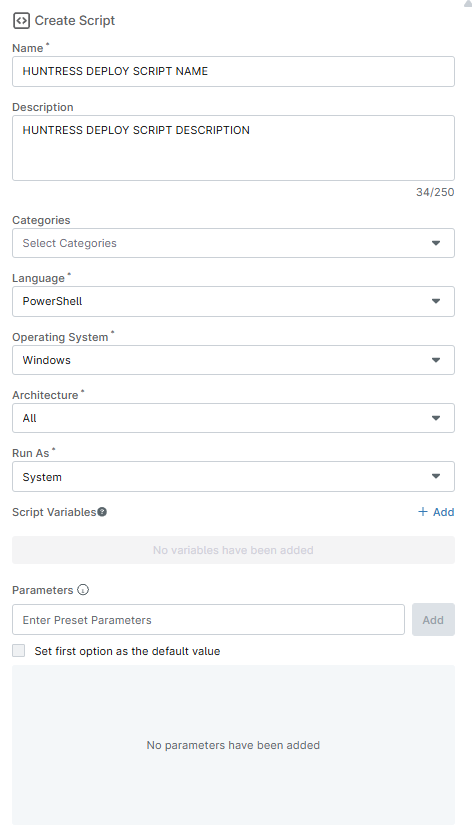Click the scroll up arrow at top right
Screen dimensions: 472x840
tap(468, 3)
